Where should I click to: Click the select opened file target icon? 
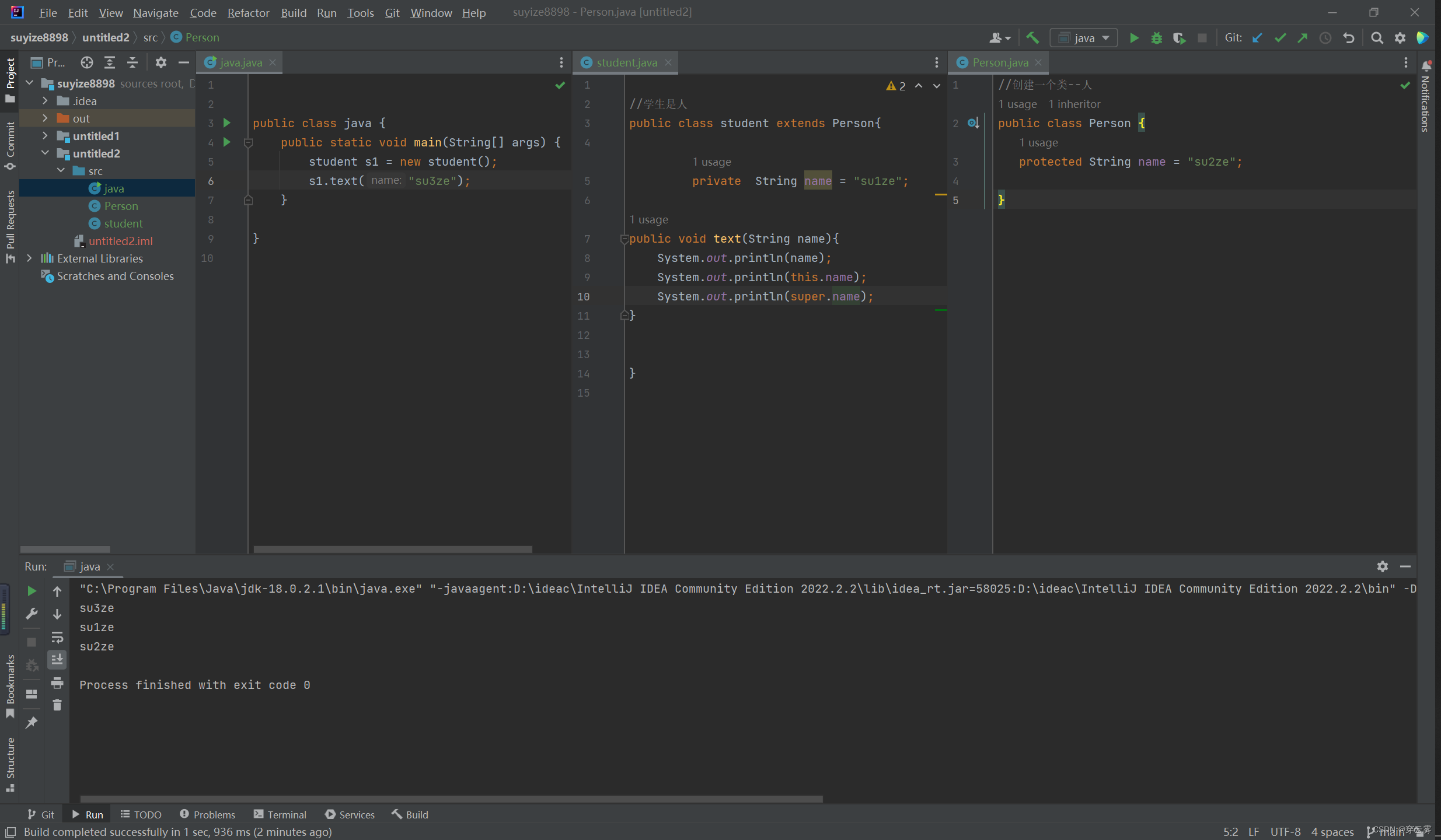pos(87,62)
